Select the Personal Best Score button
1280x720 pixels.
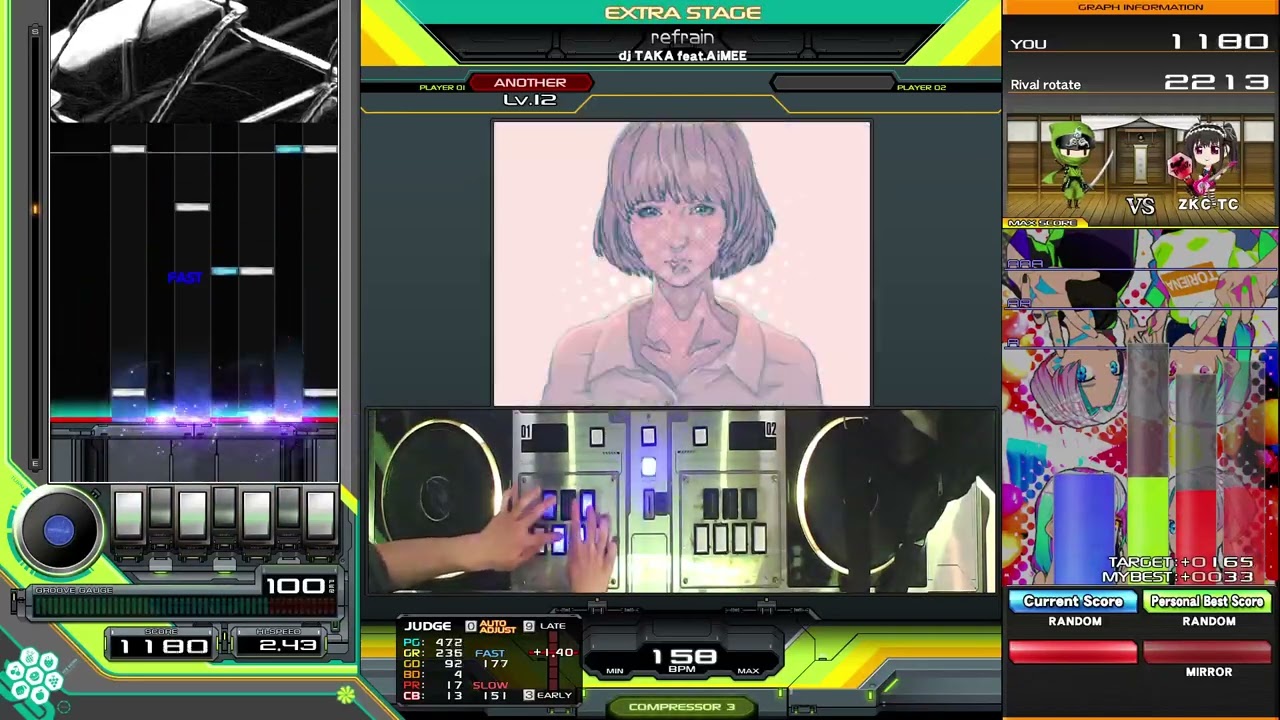tap(1207, 602)
